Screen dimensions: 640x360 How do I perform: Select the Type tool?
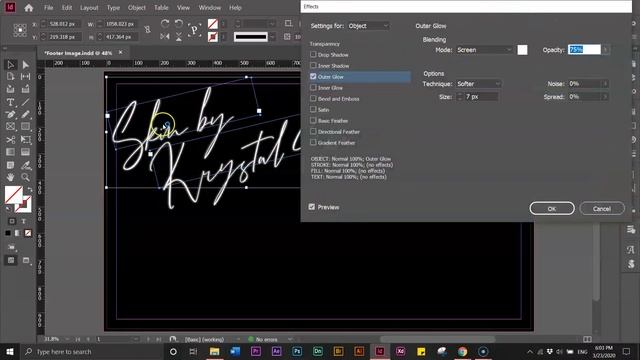[x=11, y=102]
